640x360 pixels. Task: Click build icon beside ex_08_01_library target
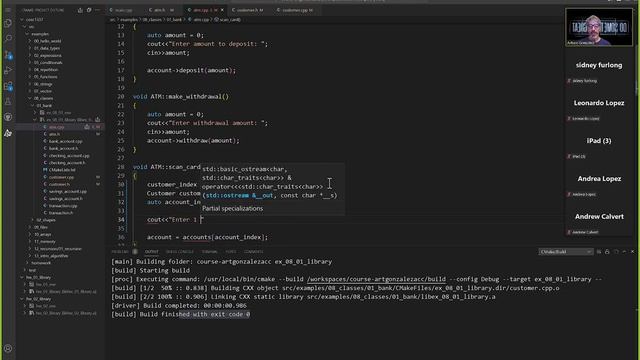(x=98, y=120)
